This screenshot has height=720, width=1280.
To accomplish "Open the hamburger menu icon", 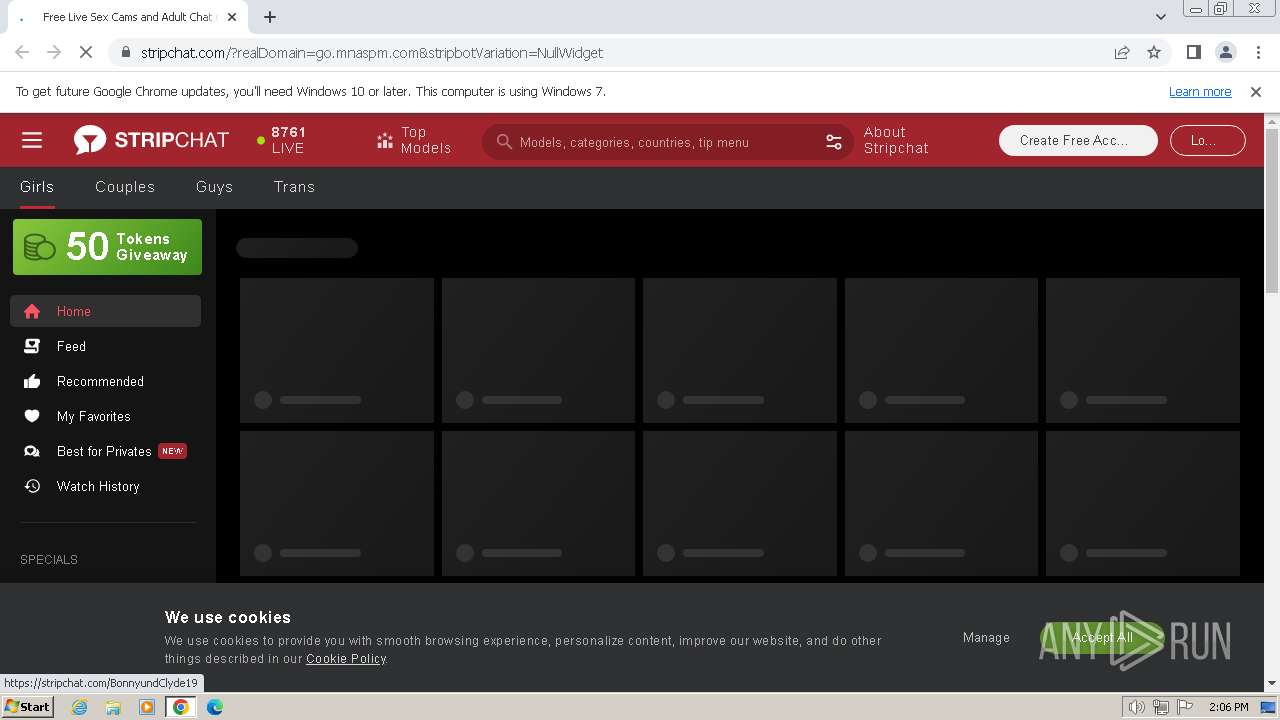I will coord(32,140).
